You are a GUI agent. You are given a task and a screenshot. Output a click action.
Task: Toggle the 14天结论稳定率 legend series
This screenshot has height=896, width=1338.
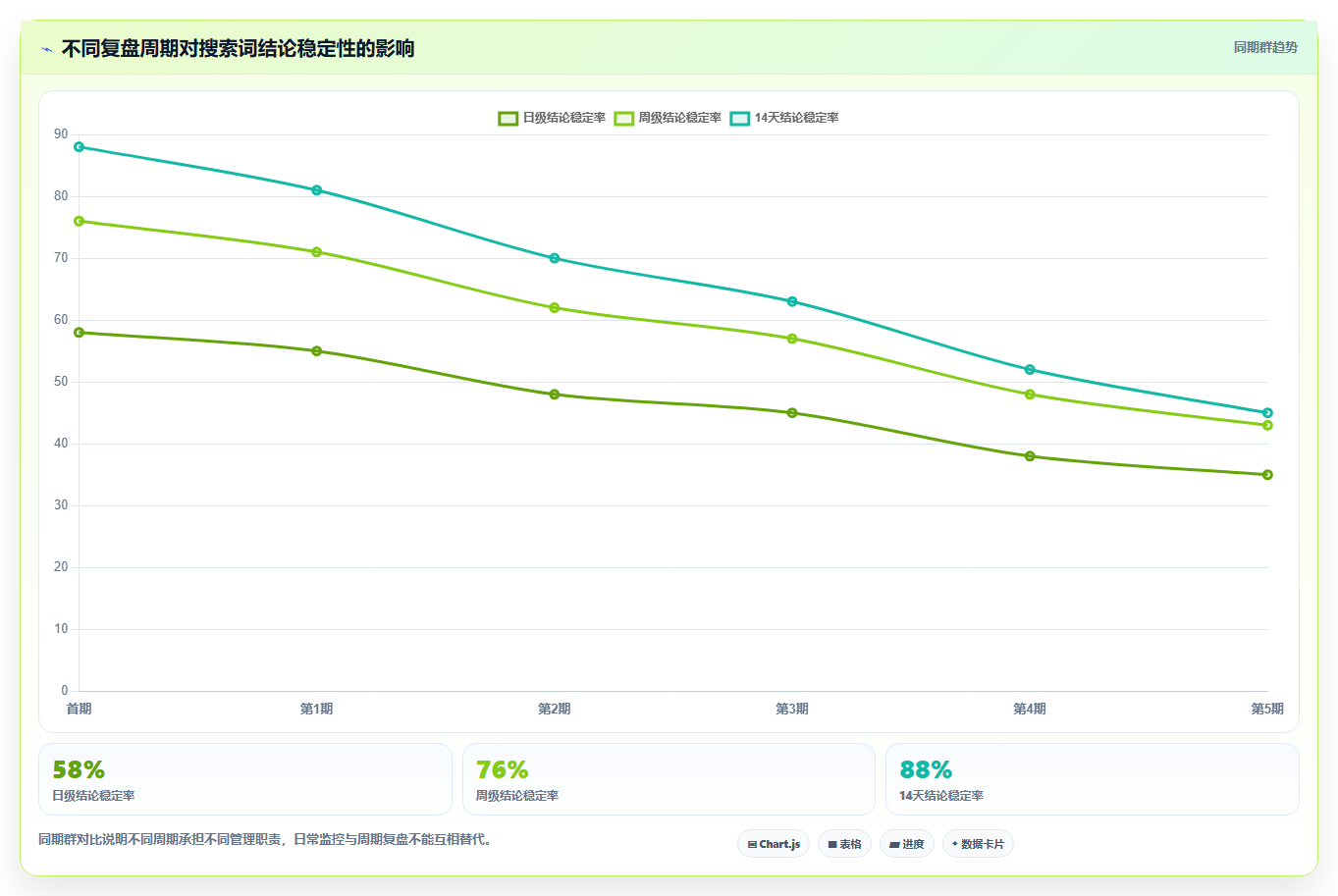(784, 118)
